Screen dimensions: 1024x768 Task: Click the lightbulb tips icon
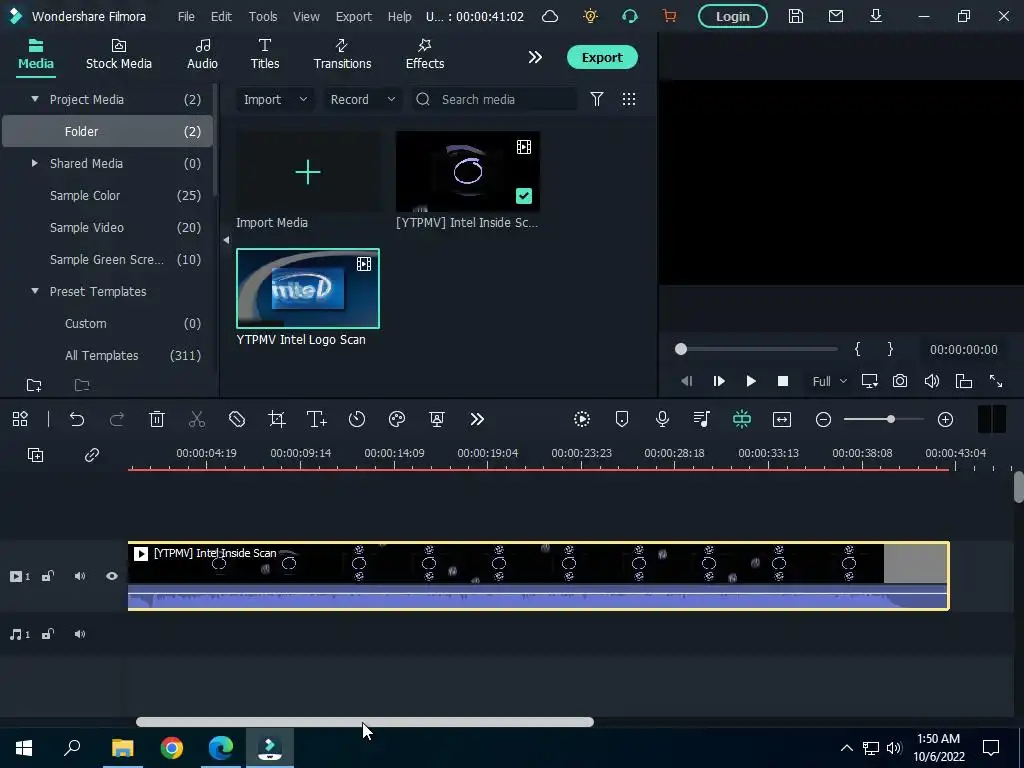[x=590, y=16]
